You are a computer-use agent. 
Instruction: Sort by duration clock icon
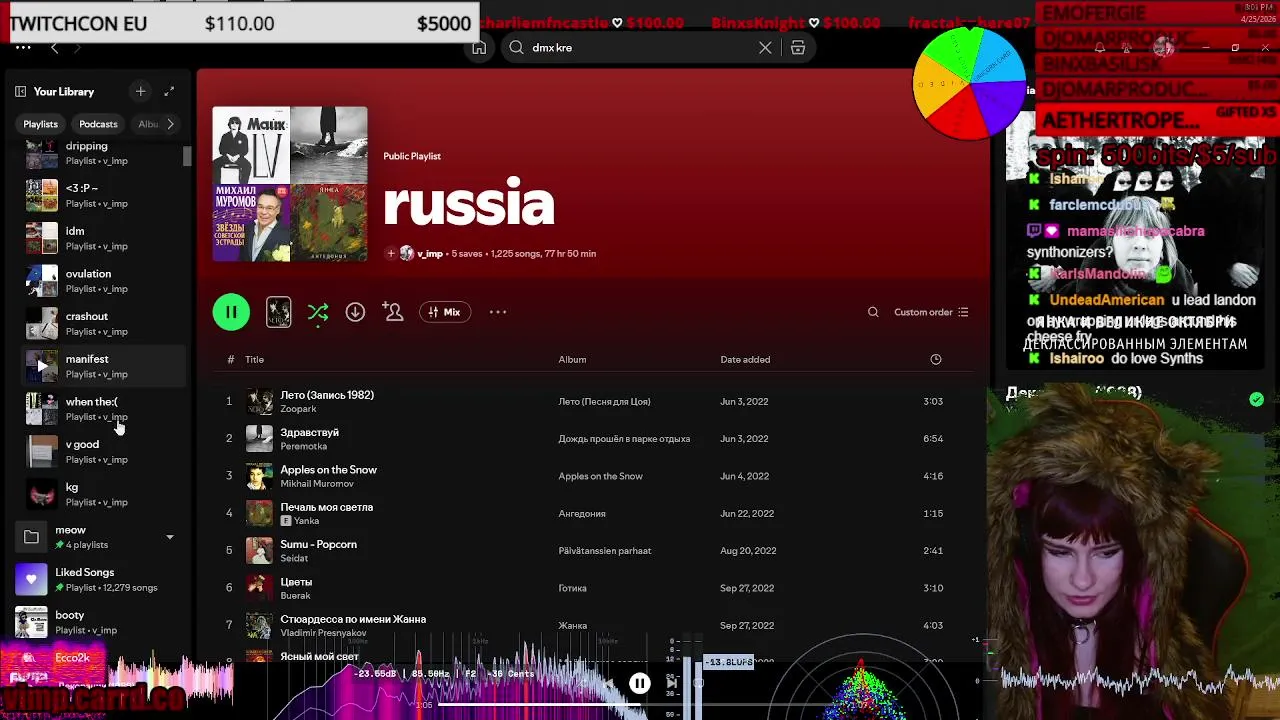point(936,360)
